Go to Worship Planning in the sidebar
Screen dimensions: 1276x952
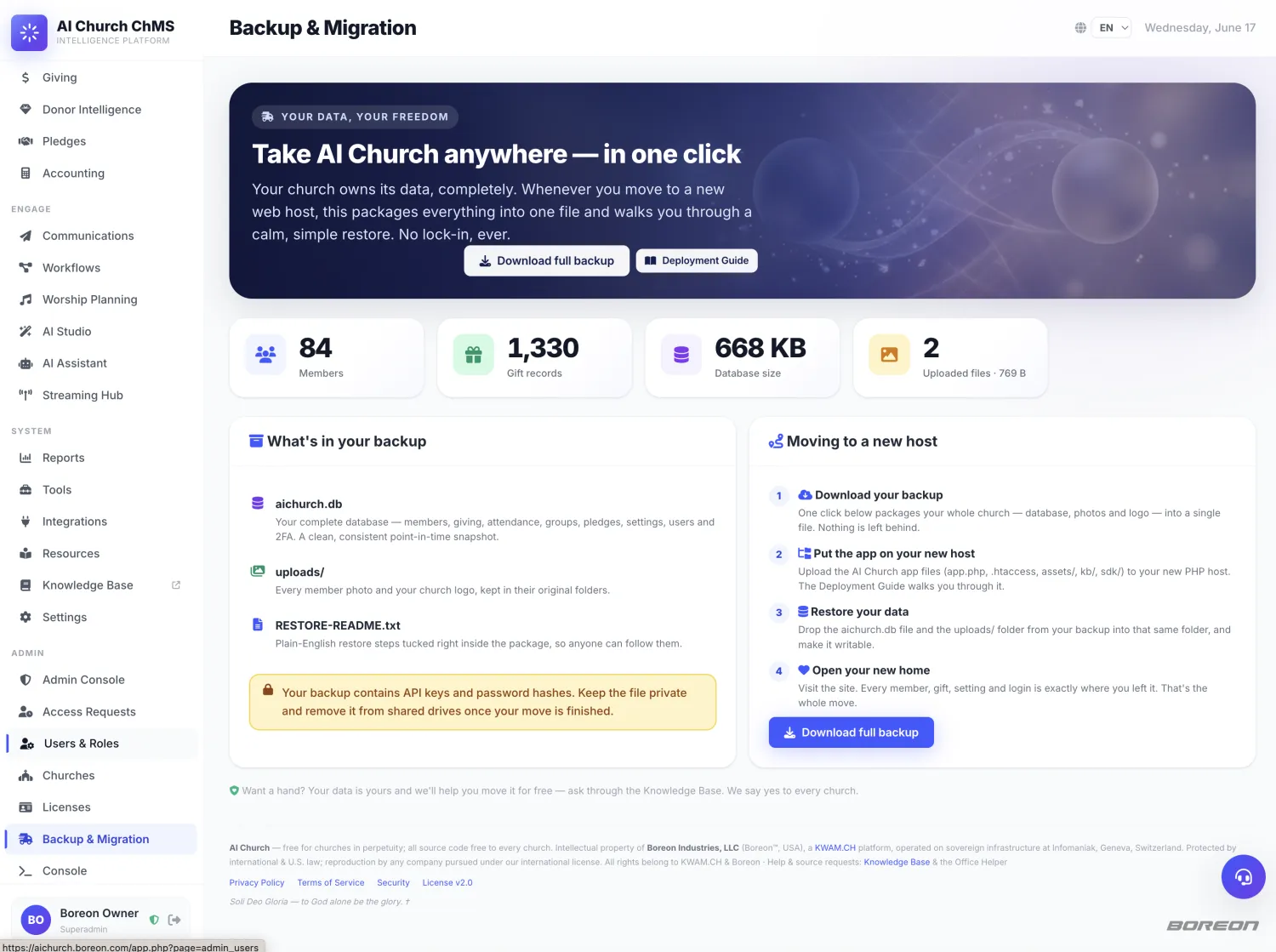point(102,299)
